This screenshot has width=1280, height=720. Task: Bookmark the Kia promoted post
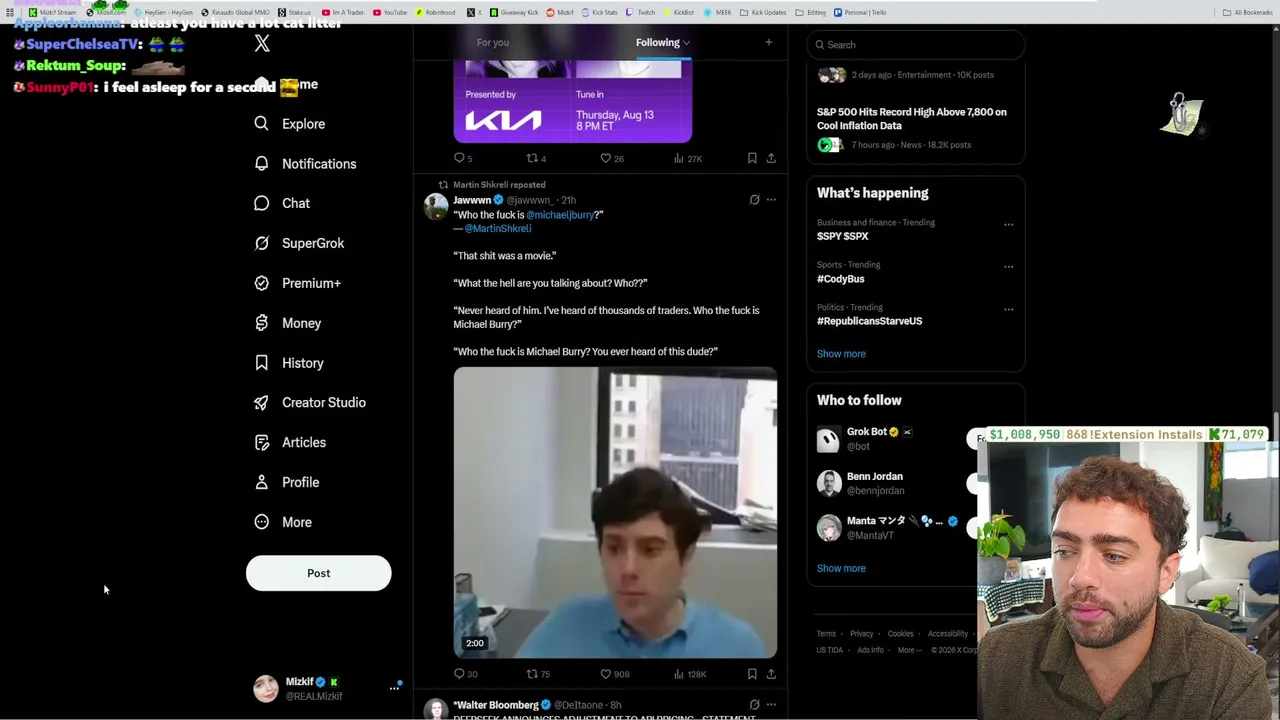[752, 158]
